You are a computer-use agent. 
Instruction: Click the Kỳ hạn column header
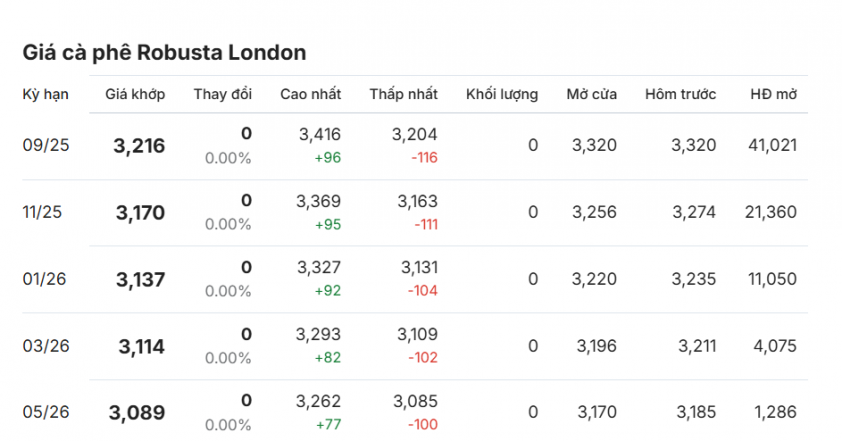(x=46, y=95)
